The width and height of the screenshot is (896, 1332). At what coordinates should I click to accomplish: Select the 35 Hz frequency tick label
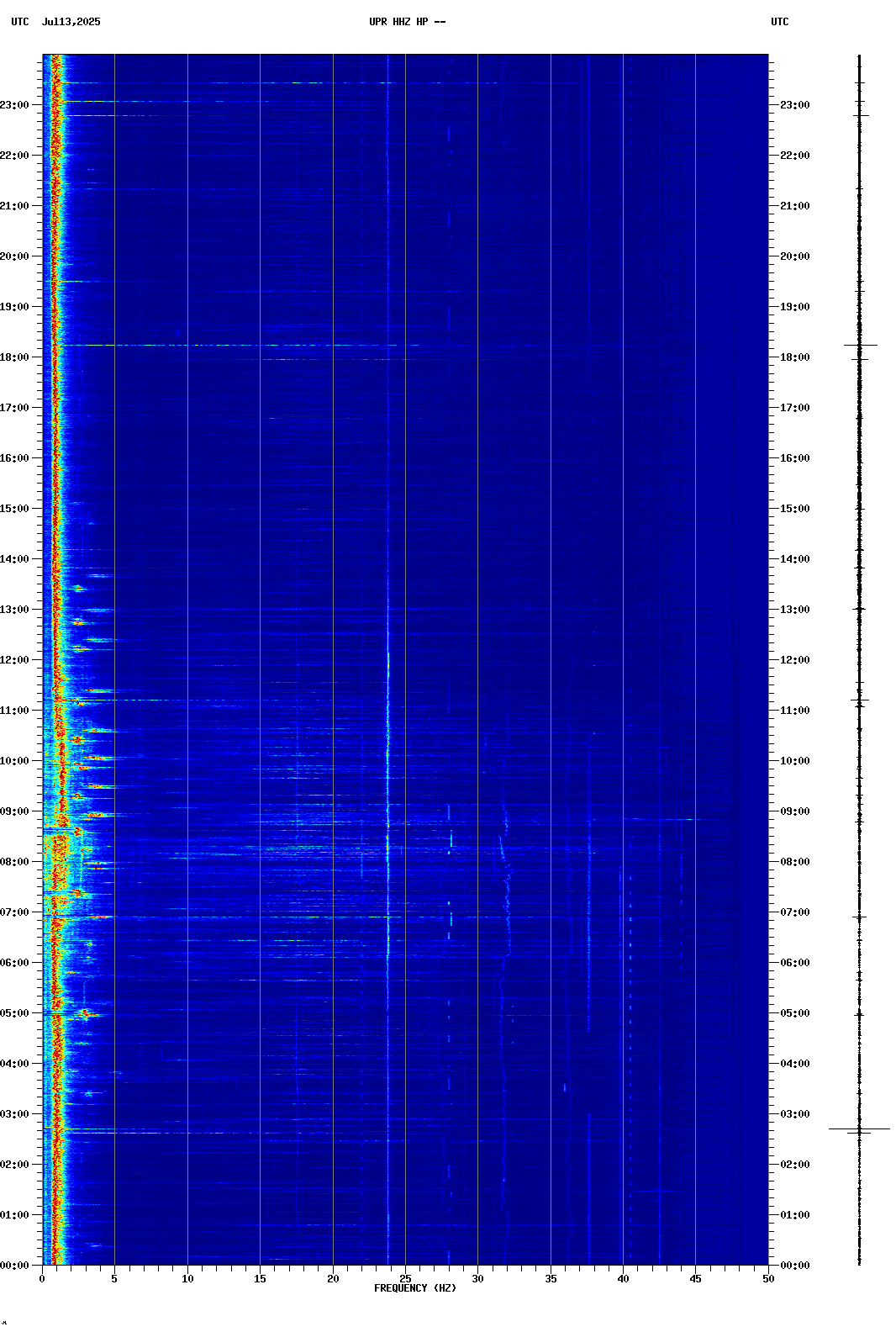(551, 1279)
